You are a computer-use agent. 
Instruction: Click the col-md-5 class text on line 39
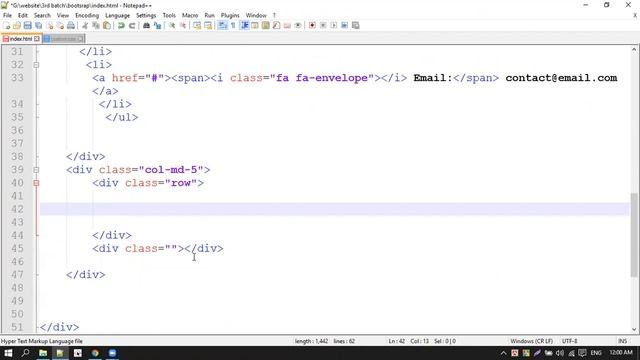[171, 170]
